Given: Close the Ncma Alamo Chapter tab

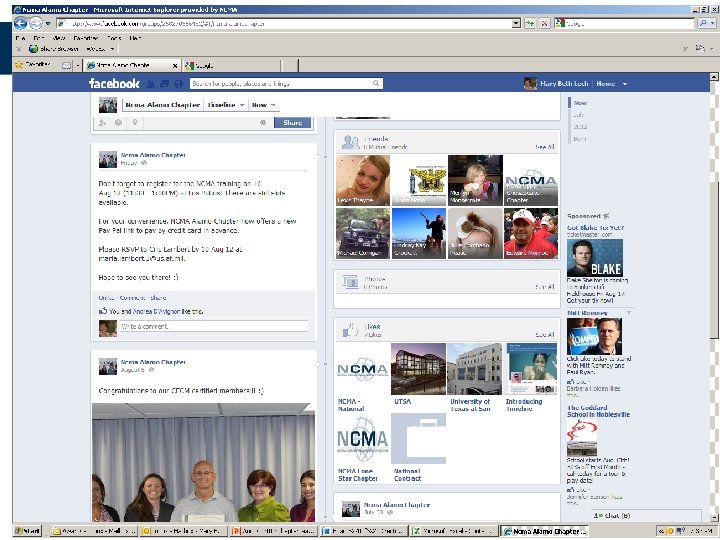Looking at the screenshot, I should (x=174, y=66).
